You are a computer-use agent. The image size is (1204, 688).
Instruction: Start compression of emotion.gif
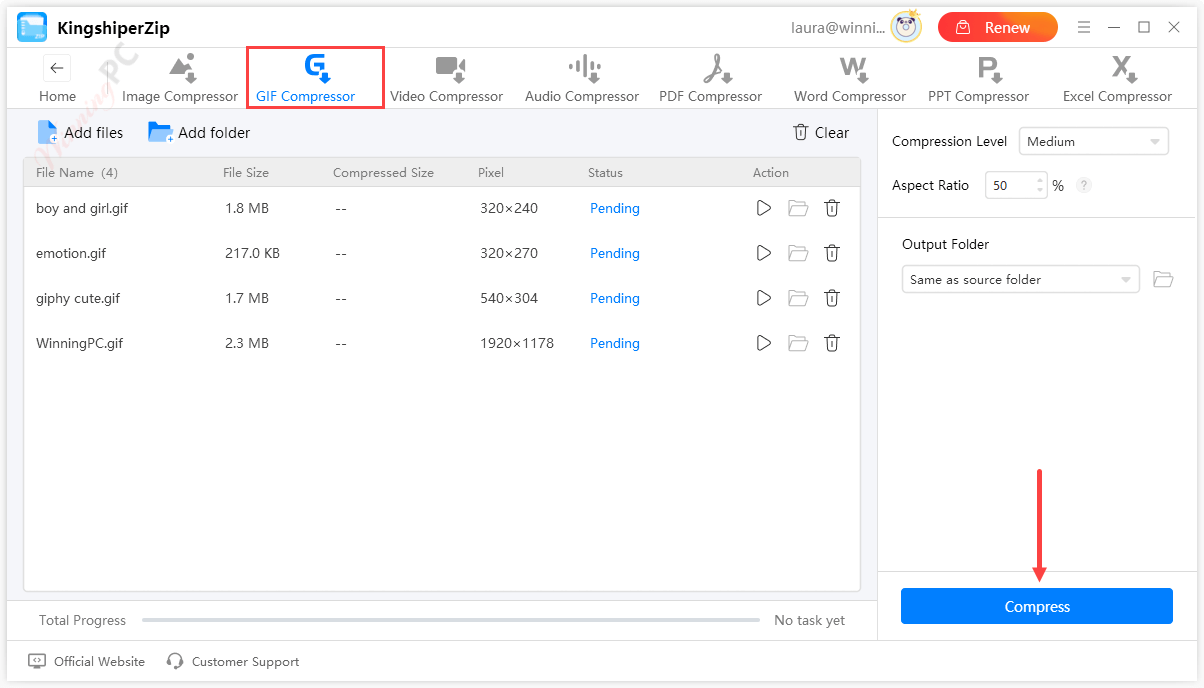764,253
